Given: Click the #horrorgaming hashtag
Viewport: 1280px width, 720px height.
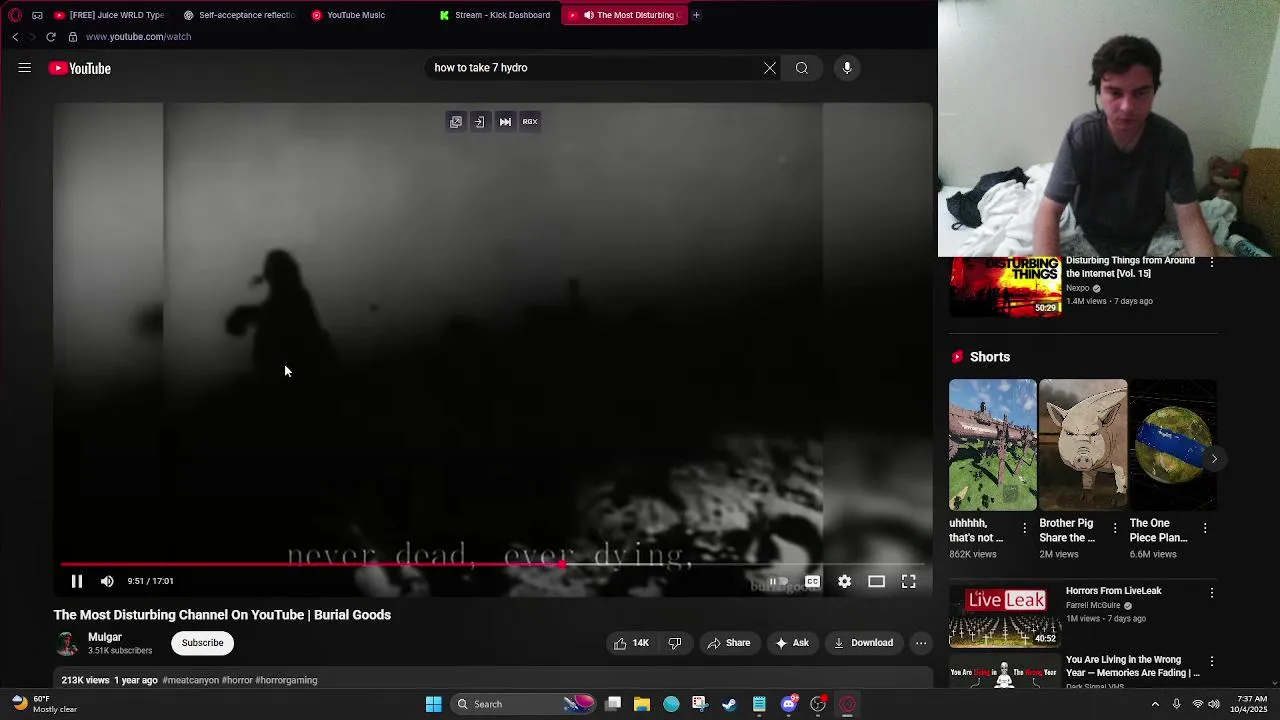Looking at the screenshot, I should (x=286, y=680).
